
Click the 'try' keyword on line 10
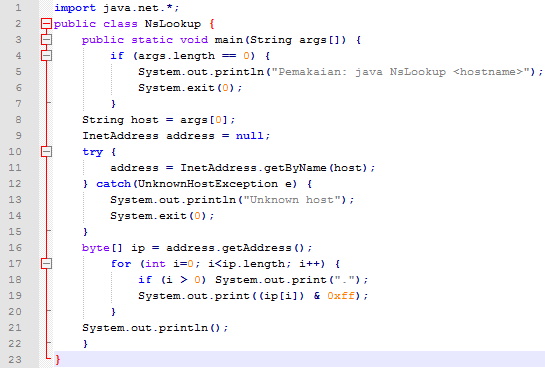point(93,152)
